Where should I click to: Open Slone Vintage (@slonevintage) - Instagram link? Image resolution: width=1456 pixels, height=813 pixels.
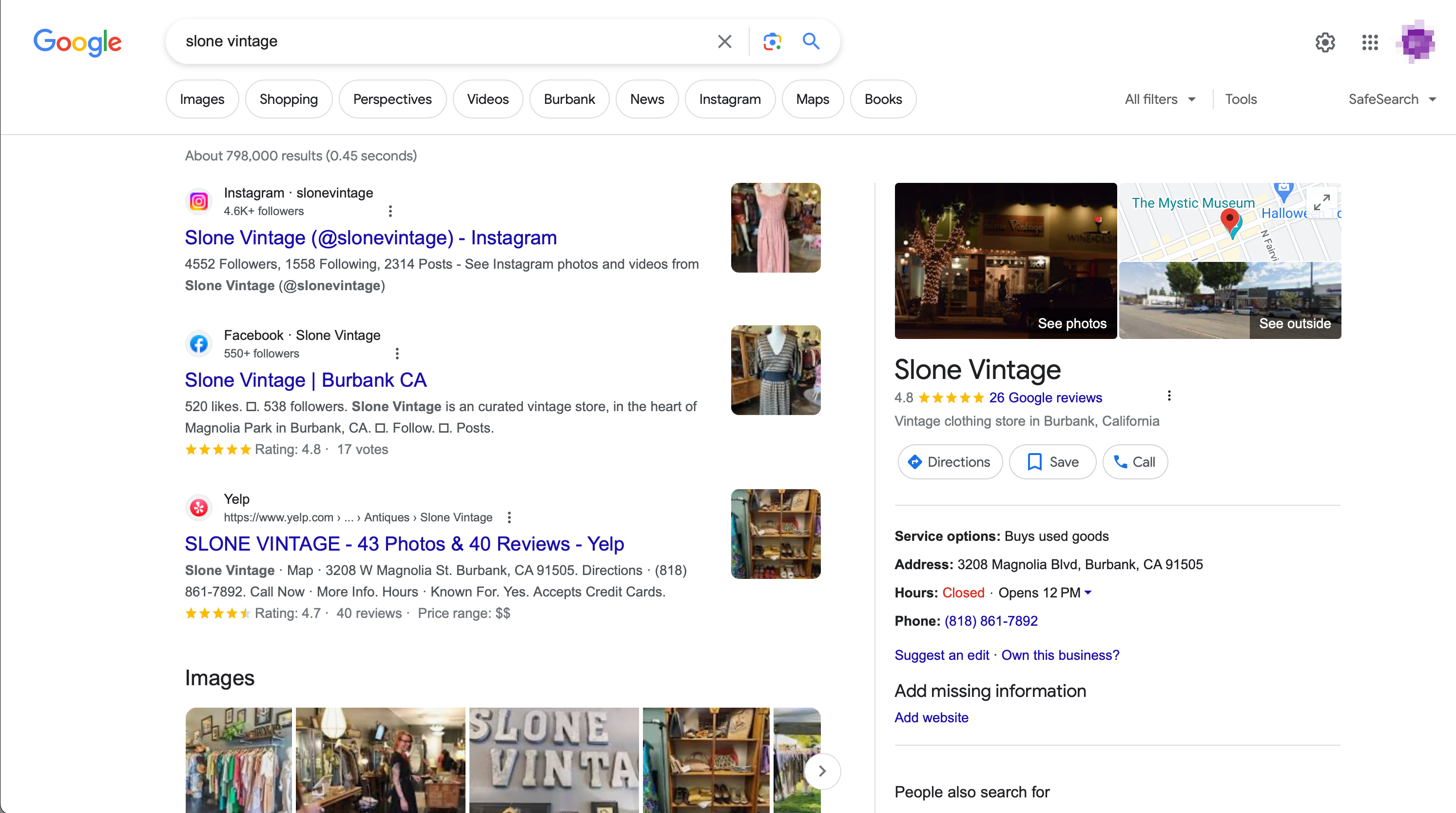tap(371, 238)
